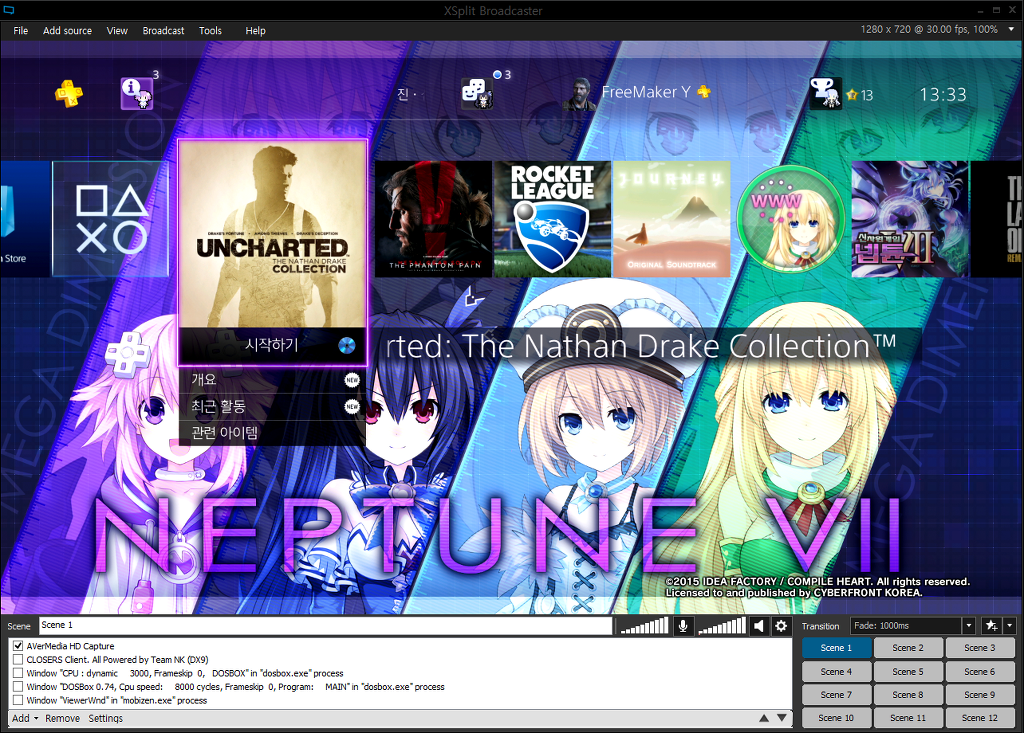
Task: Select the Neptune VII game tile
Action: click(910, 219)
